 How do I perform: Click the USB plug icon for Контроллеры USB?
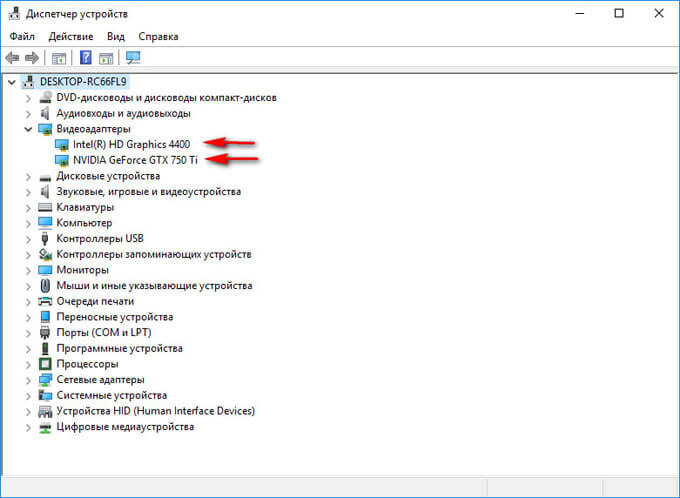pos(44,239)
